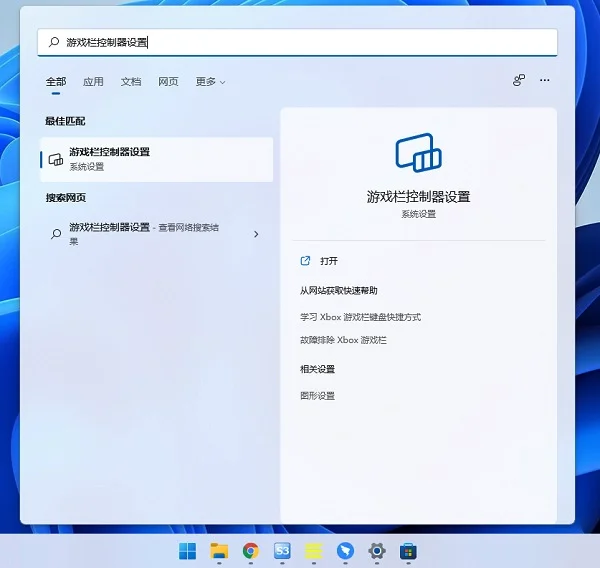Open the web search result for 游戏栏控制器设置
Viewport: 600px width, 568px height.
point(157,234)
